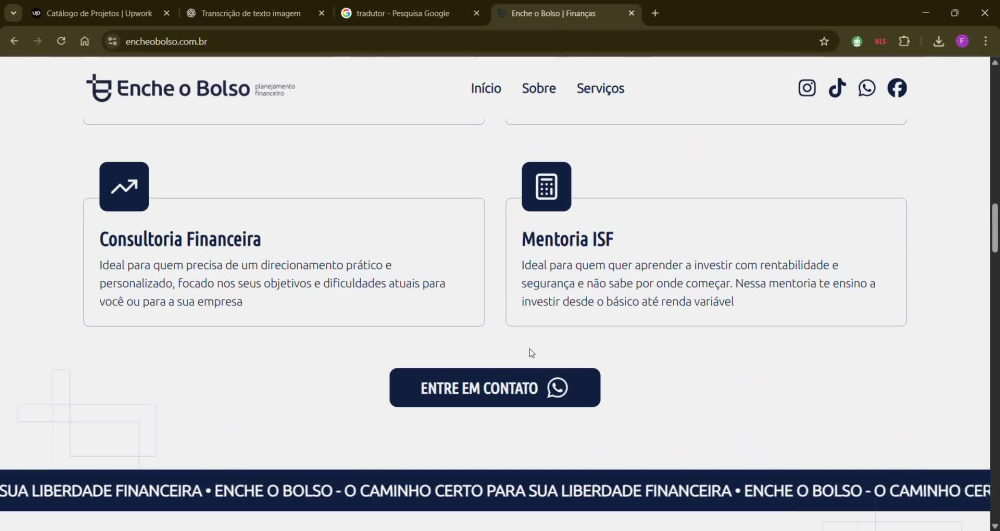Open the TikTok social icon

point(837,88)
